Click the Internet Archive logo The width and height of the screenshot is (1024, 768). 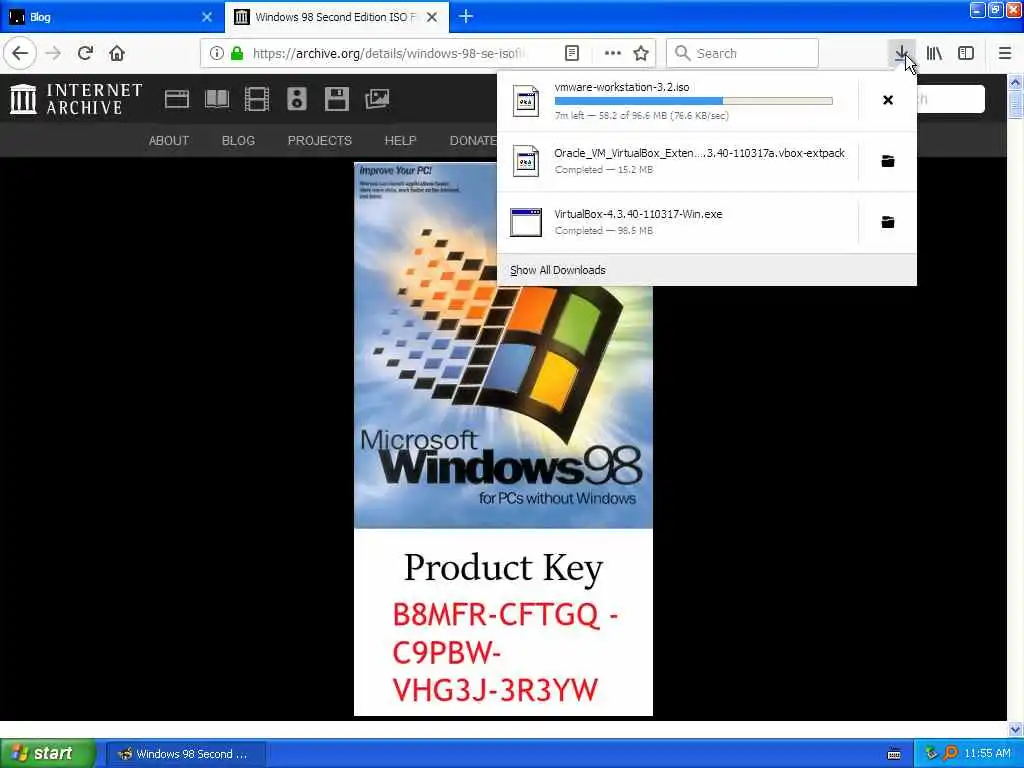(x=76, y=99)
